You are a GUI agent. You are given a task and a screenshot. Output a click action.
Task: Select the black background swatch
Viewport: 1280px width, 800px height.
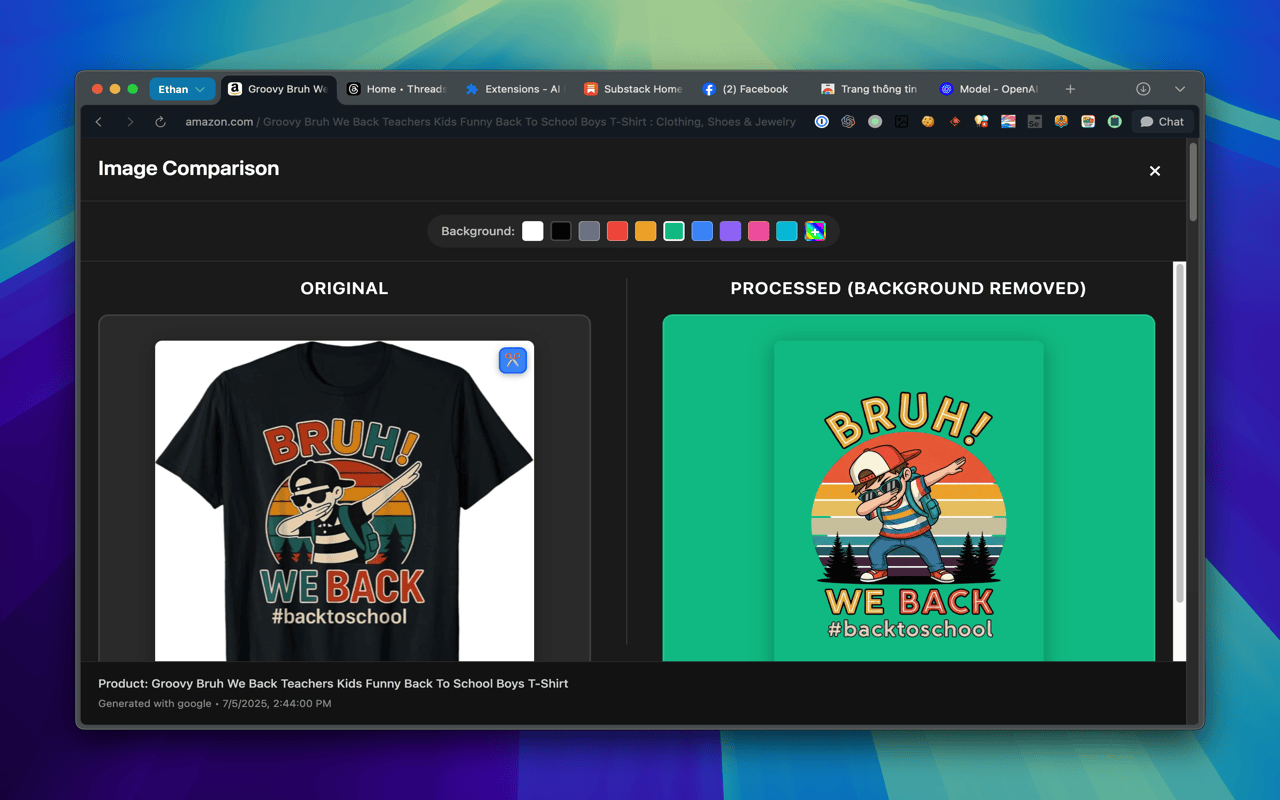[561, 231]
